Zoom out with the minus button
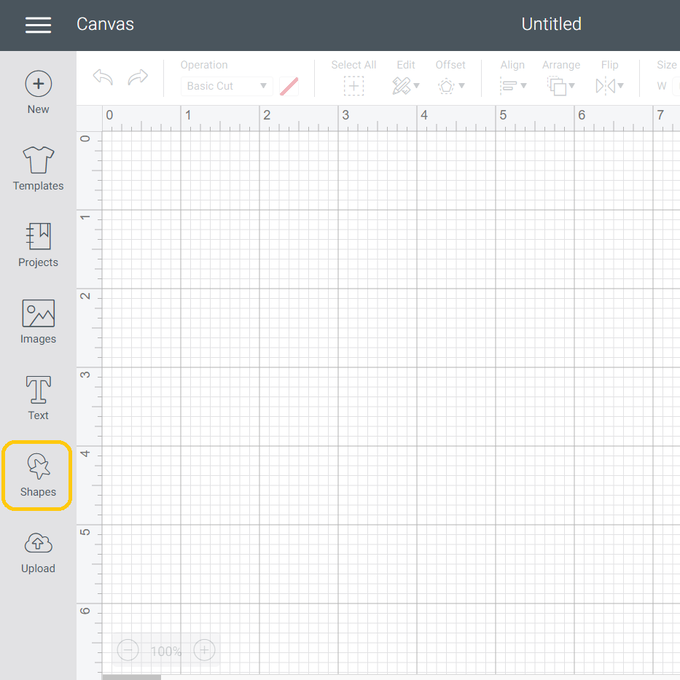The image size is (680, 680). [128, 650]
